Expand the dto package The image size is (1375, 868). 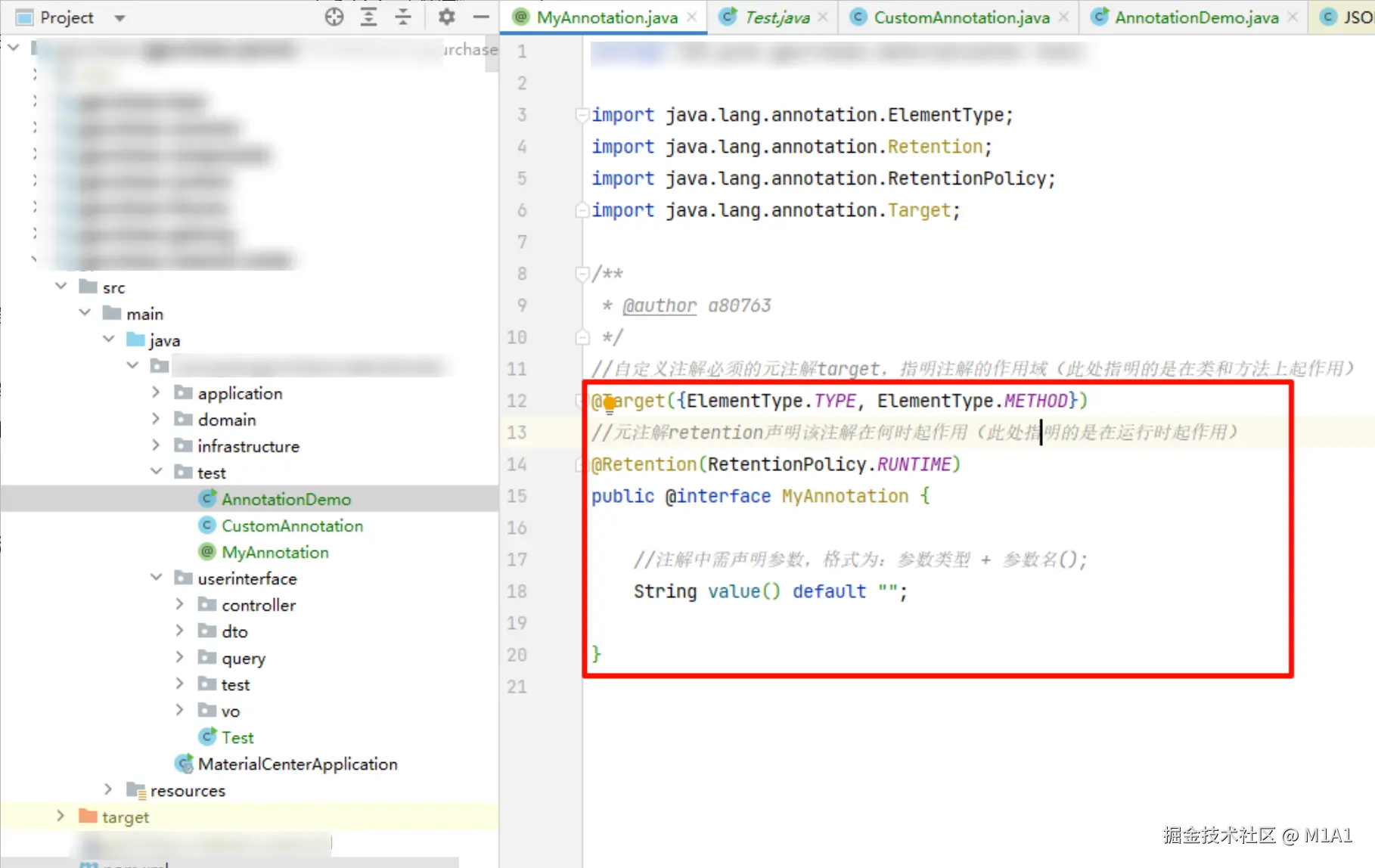[x=179, y=631]
